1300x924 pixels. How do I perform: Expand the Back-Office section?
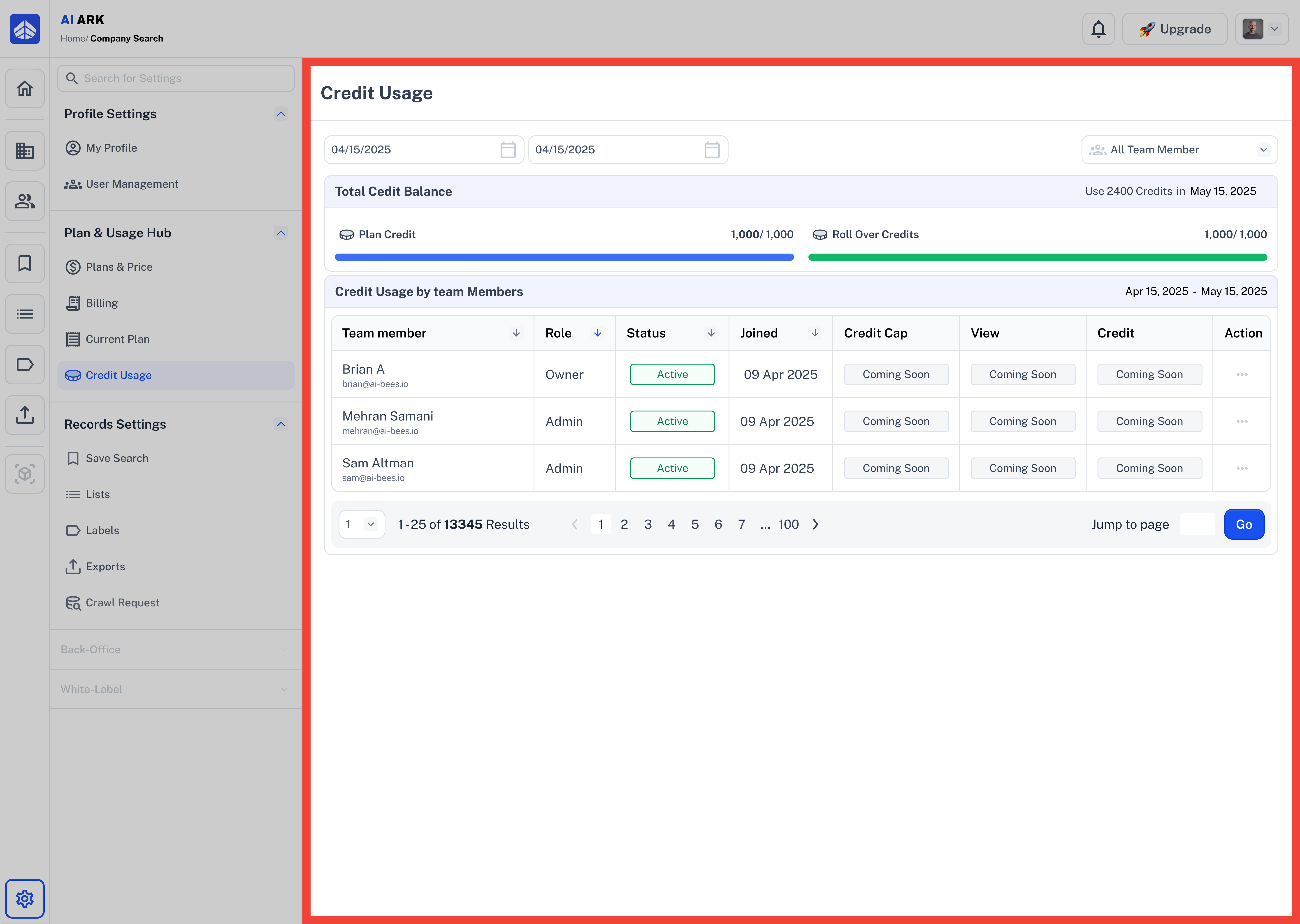(x=175, y=649)
